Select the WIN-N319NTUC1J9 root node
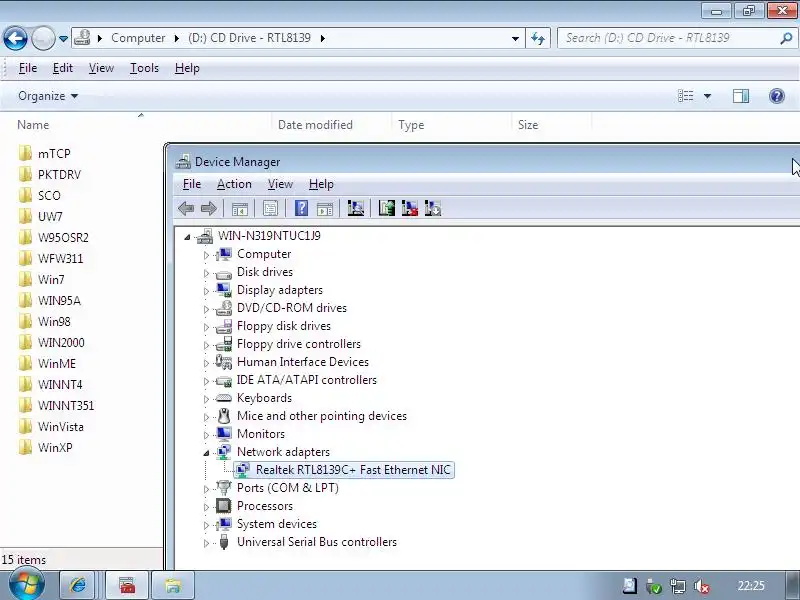The height and width of the screenshot is (600, 800). click(269, 236)
